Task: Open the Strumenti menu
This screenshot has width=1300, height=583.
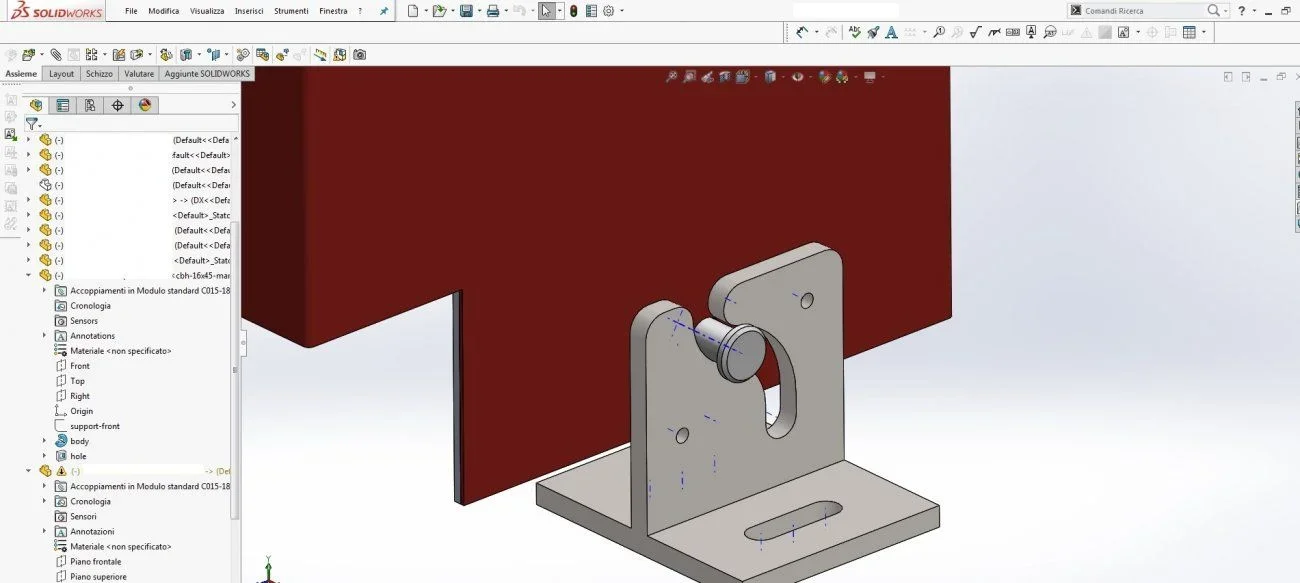Action: (x=291, y=11)
